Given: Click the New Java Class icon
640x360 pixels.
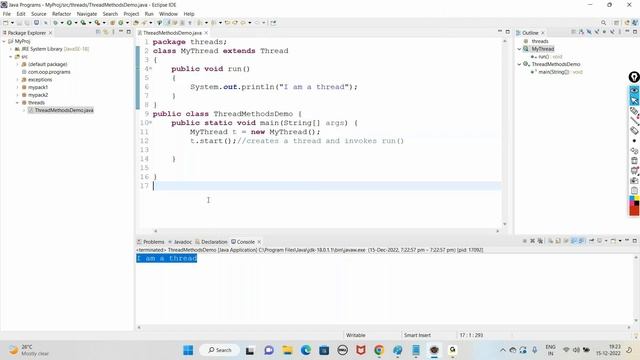Looking at the screenshot, I should point(120,23).
